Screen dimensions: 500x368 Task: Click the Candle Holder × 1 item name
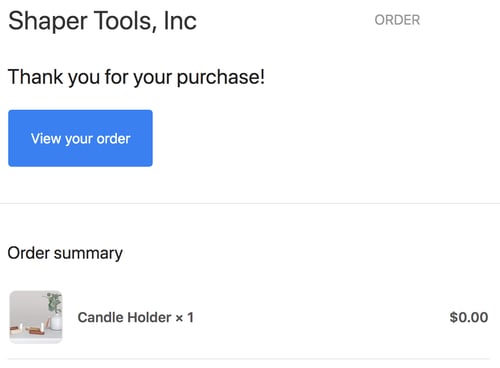(x=135, y=317)
